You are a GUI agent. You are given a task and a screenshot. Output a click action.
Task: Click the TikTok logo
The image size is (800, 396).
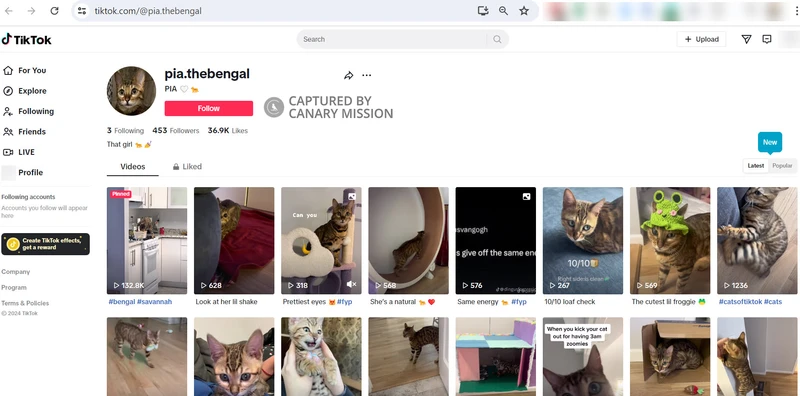point(27,39)
